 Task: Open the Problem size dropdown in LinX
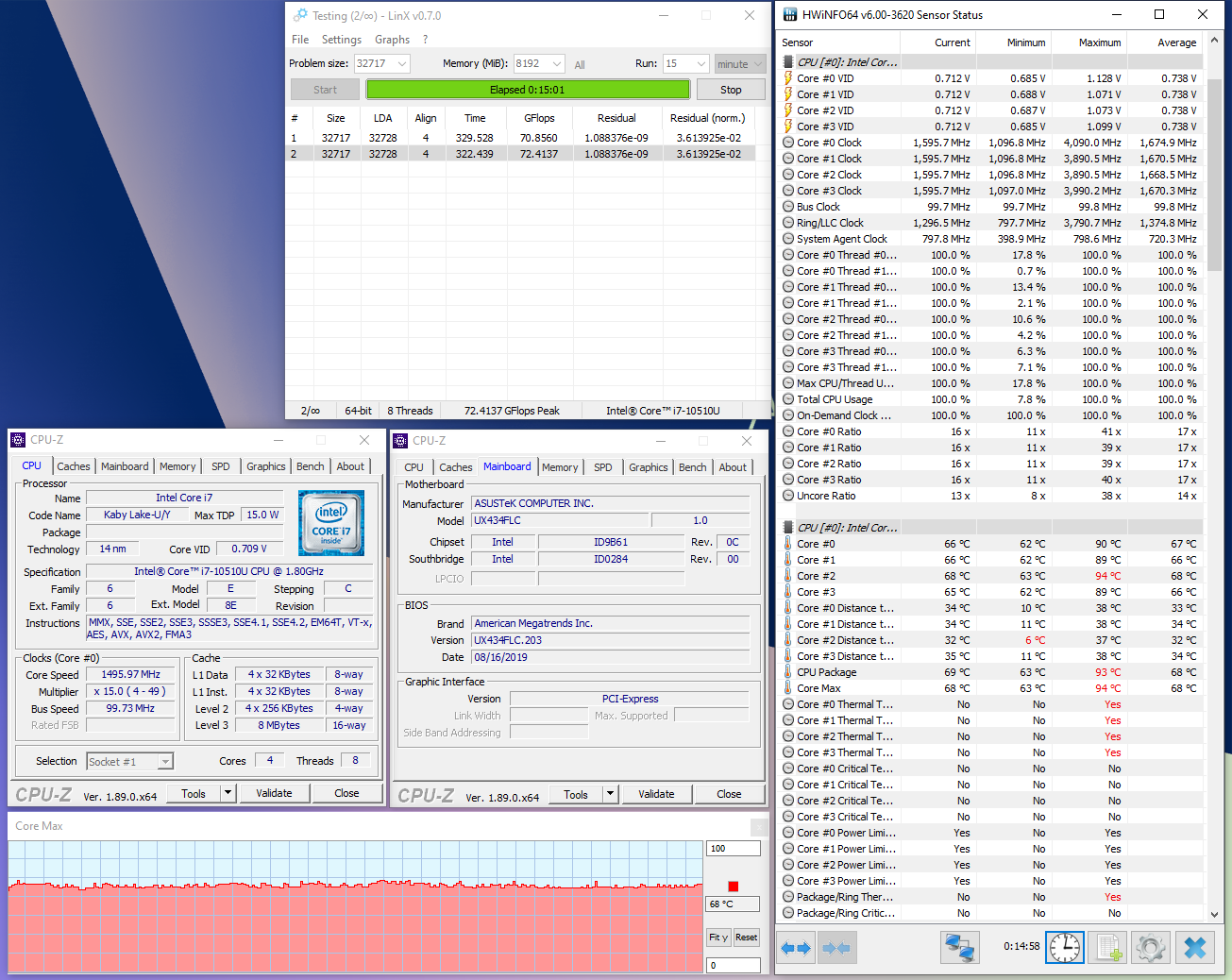point(402,64)
